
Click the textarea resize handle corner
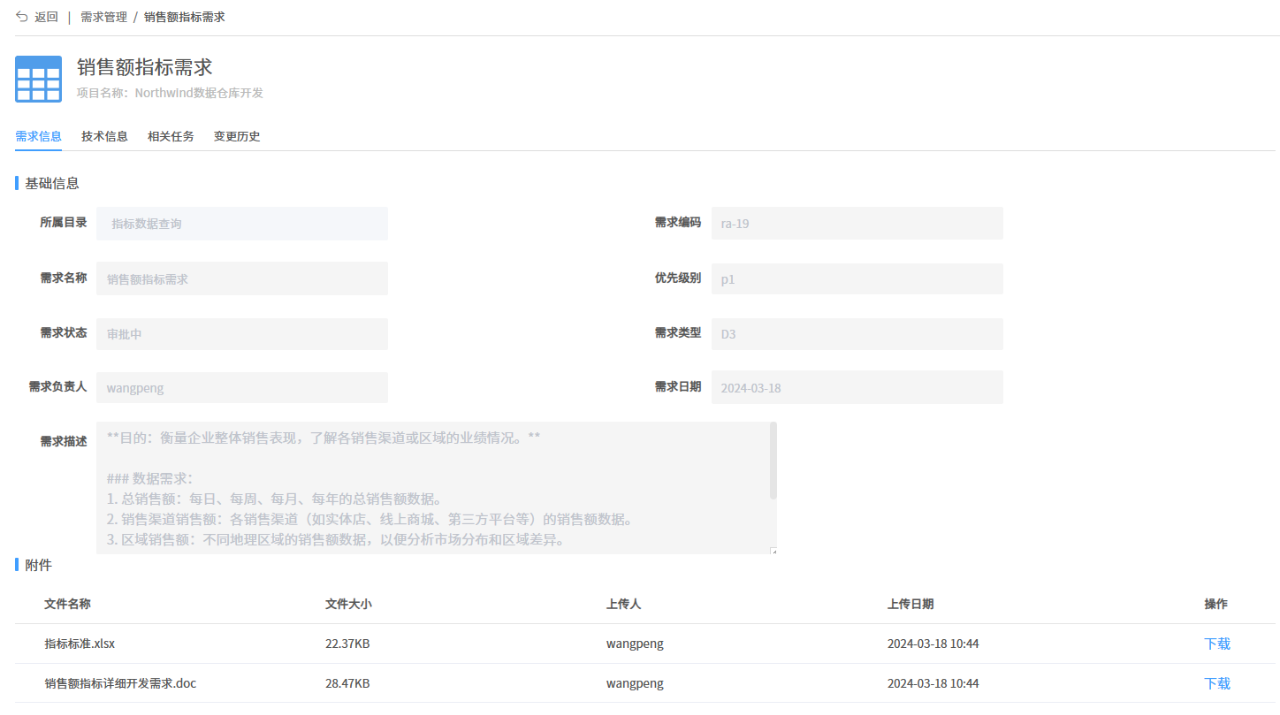click(773, 550)
